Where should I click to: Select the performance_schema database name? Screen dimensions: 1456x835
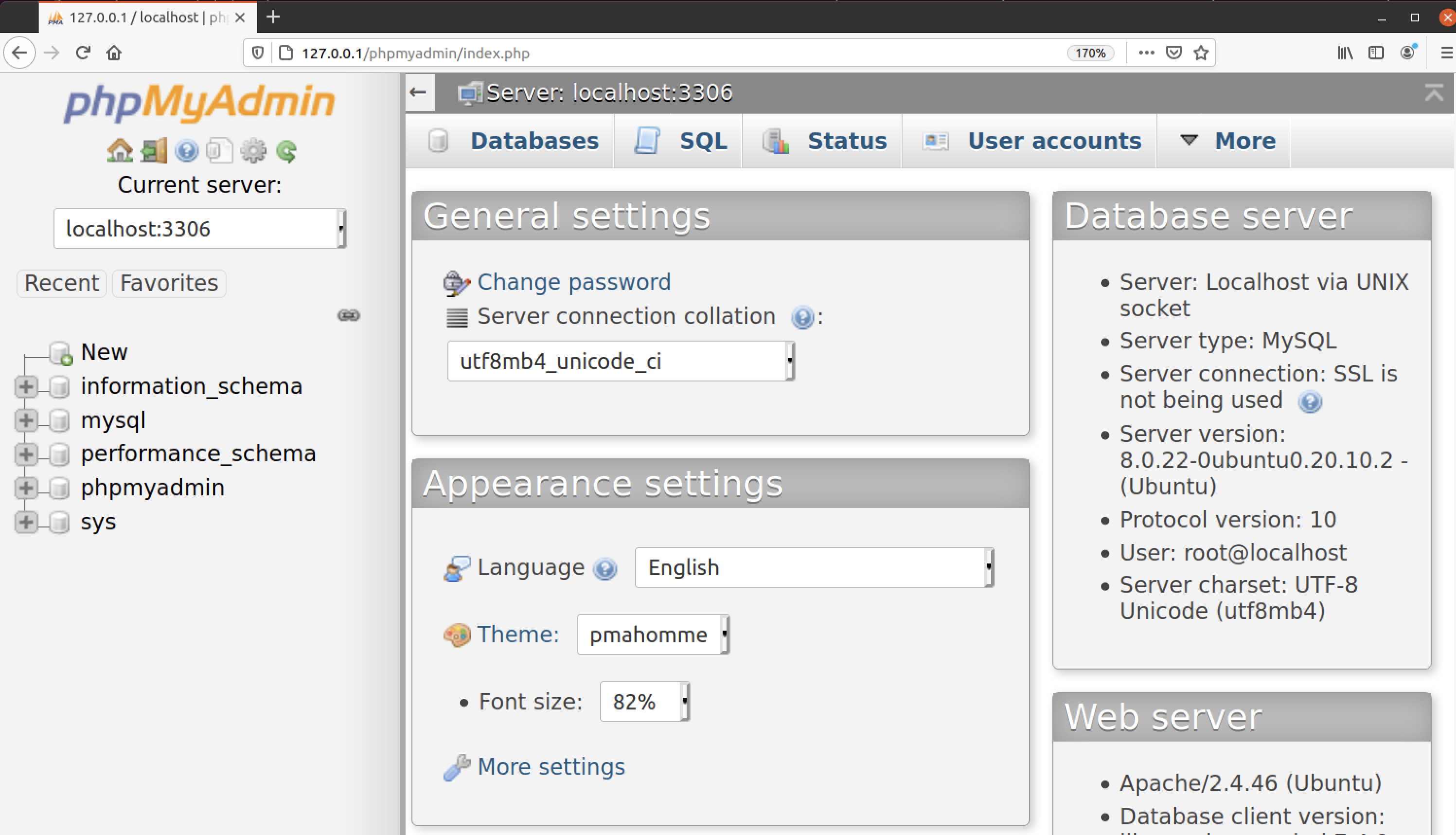[x=198, y=454]
